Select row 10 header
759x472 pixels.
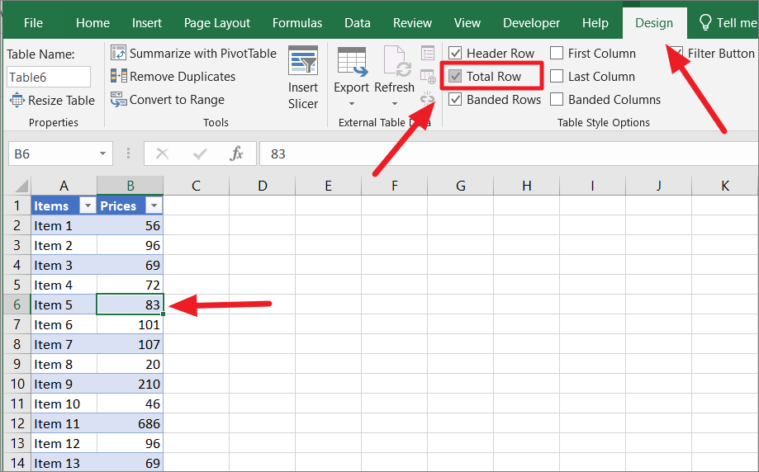(17, 384)
